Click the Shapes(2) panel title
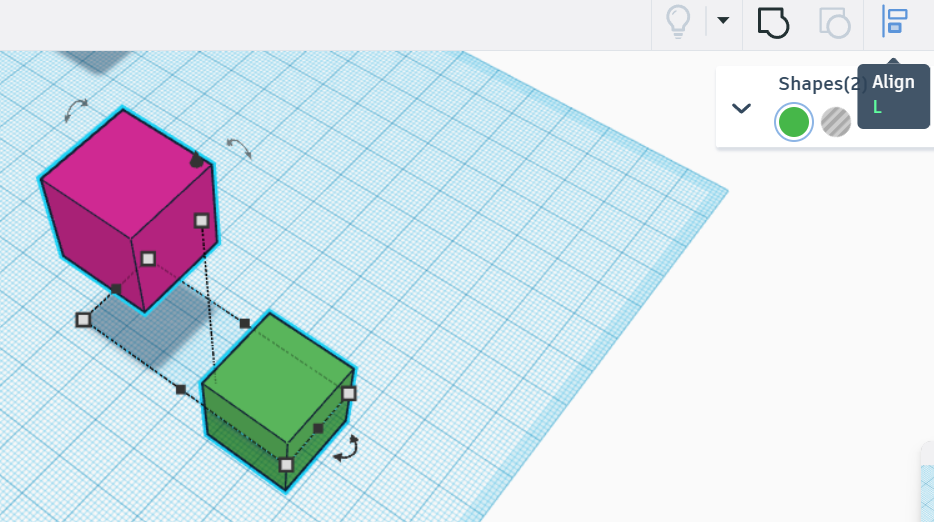Viewport: 934px width, 522px height. pos(822,84)
